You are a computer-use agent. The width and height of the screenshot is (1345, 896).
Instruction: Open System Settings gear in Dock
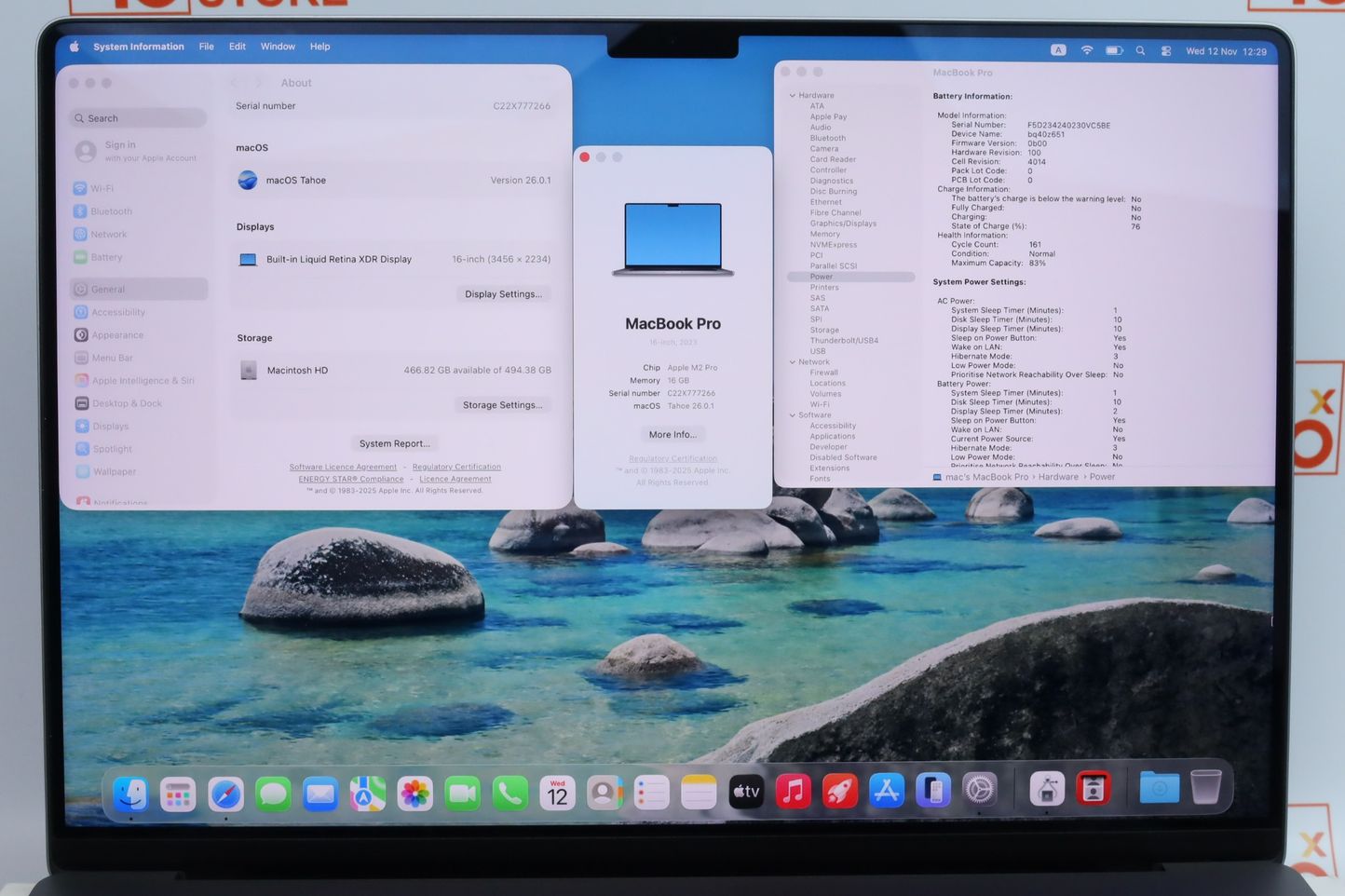click(x=979, y=791)
